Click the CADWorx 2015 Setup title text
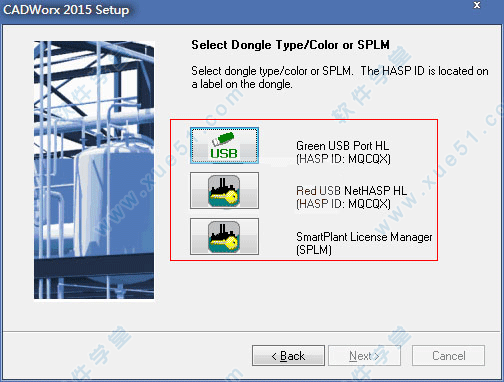 66,10
